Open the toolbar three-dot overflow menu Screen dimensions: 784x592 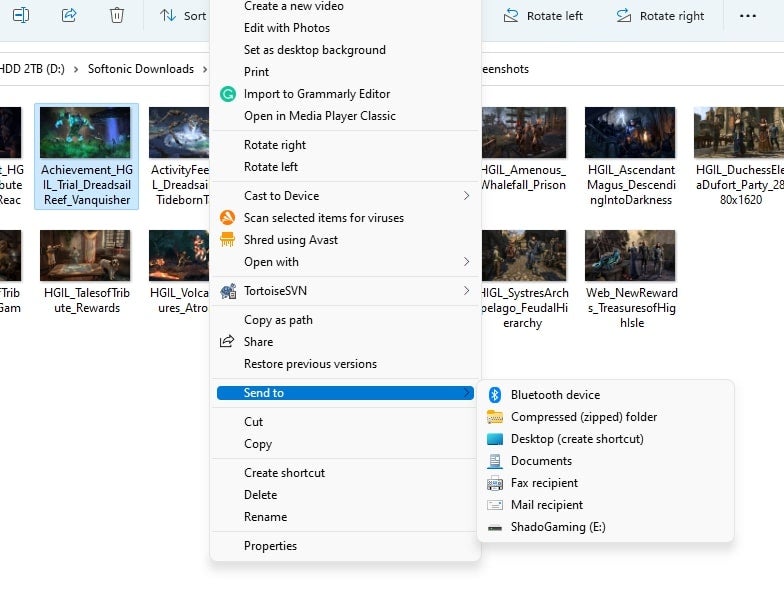click(747, 16)
